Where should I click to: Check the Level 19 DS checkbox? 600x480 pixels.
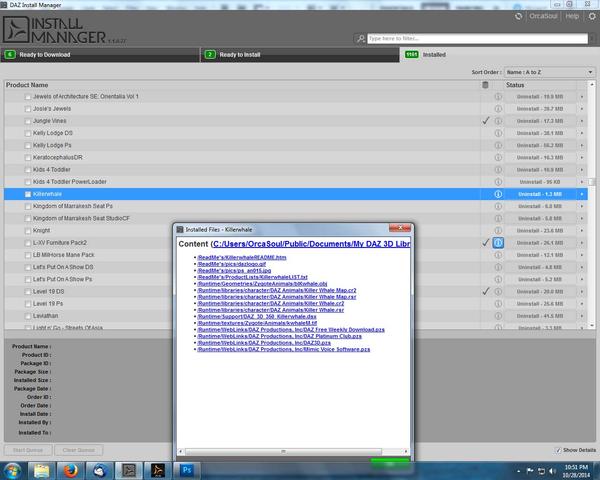28,292
